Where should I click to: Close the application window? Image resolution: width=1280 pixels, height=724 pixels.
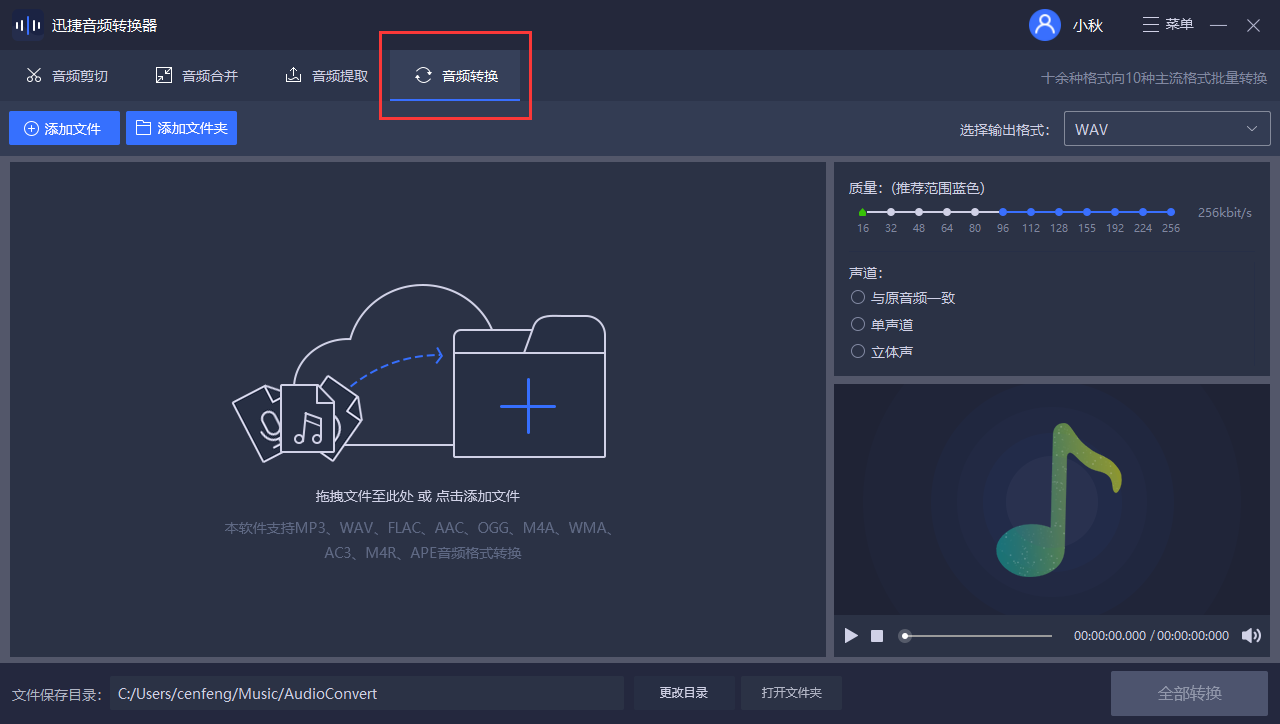coord(1253,25)
